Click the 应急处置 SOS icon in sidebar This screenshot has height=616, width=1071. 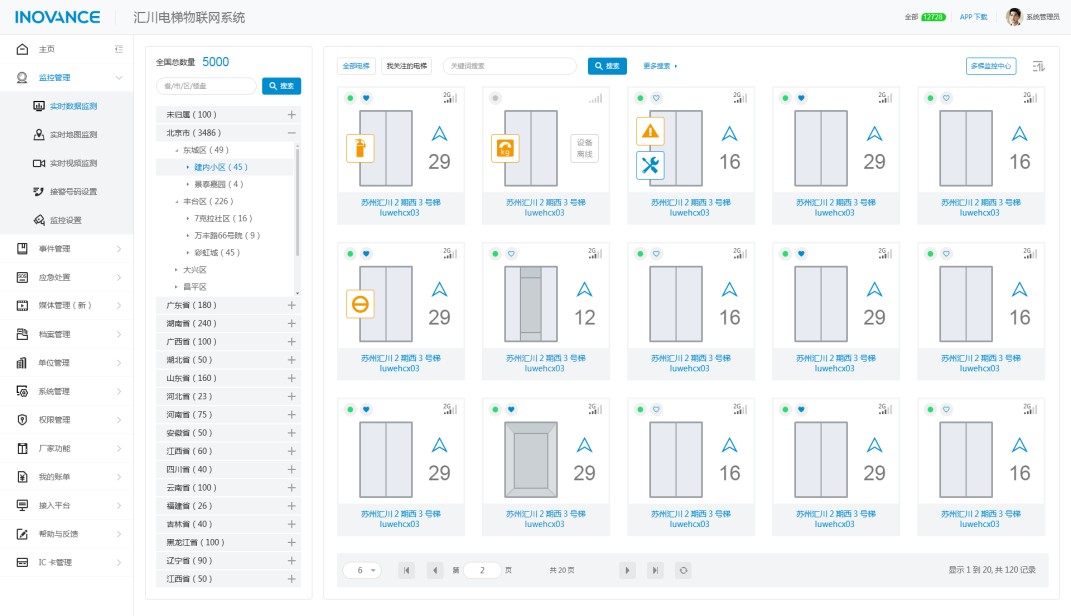pos(23,277)
